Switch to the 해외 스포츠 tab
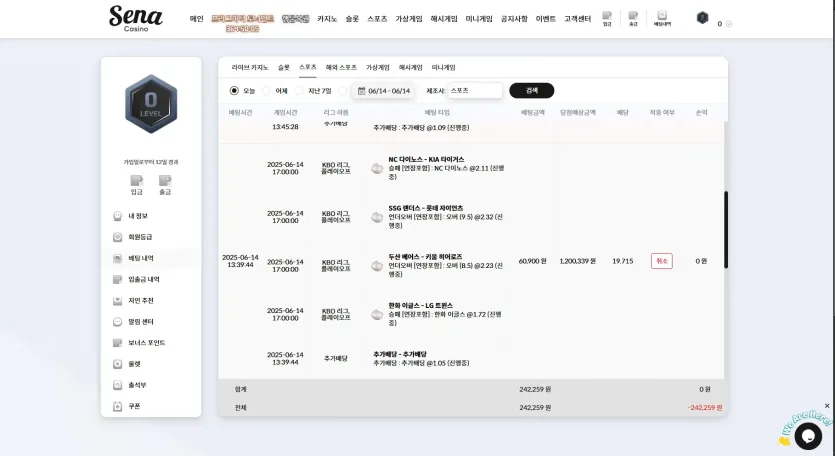Screen dimensions: 835x456 tap(341, 68)
